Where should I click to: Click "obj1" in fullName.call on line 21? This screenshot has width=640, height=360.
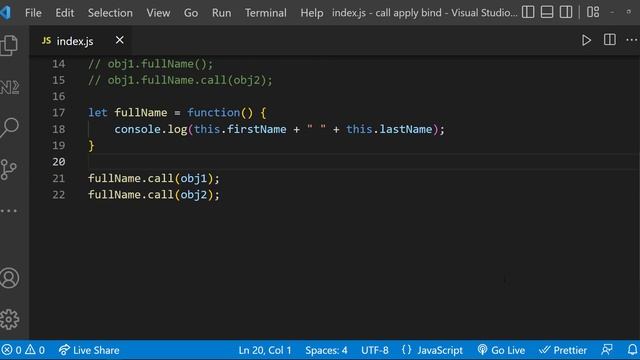pos(193,178)
